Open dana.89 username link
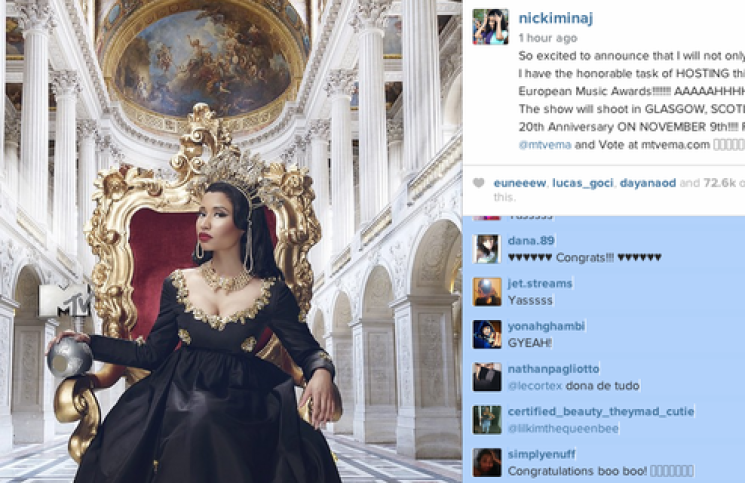The image size is (745, 483). (531, 241)
